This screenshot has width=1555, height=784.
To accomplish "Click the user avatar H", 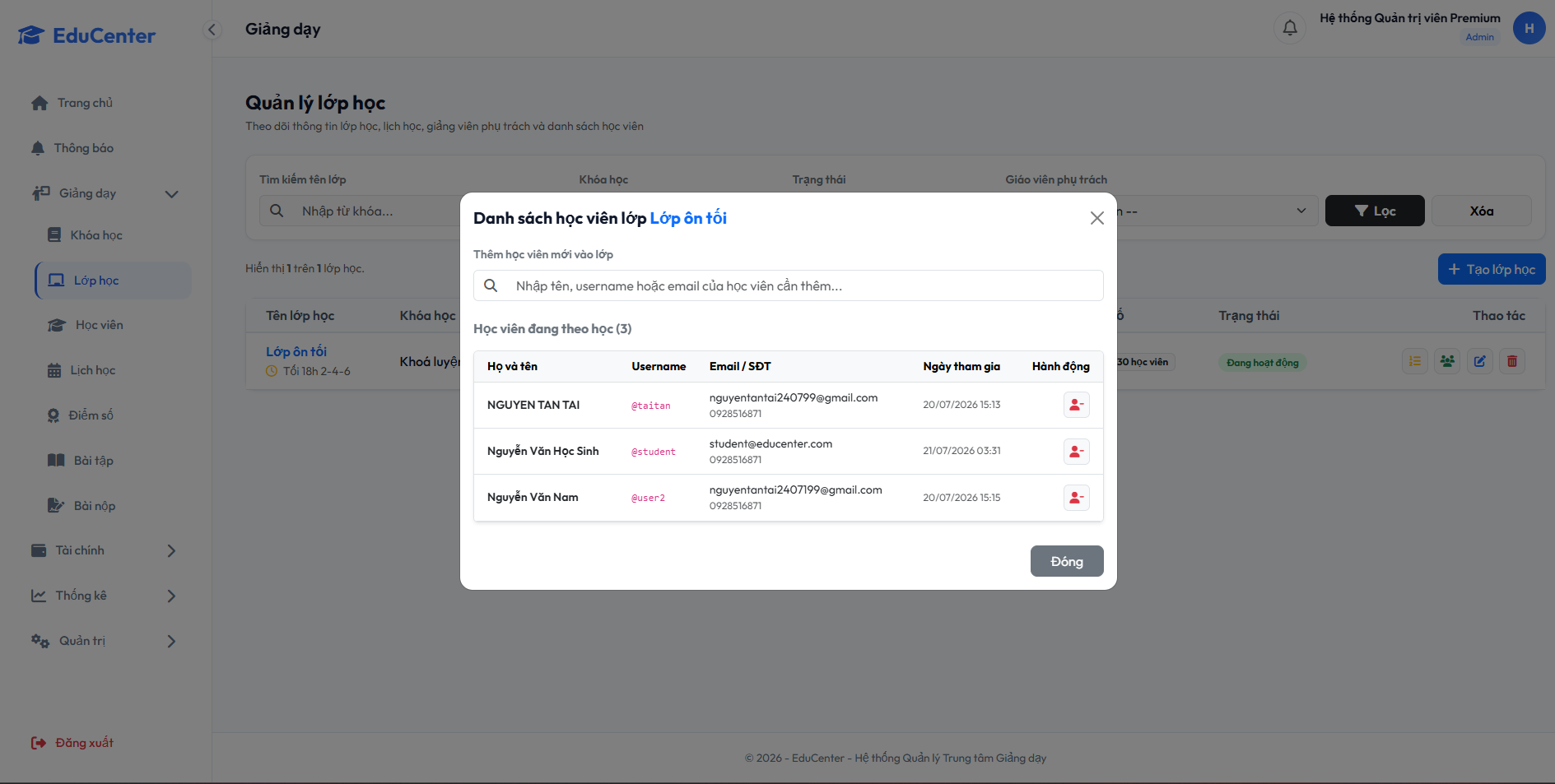I will pos(1529,28).
